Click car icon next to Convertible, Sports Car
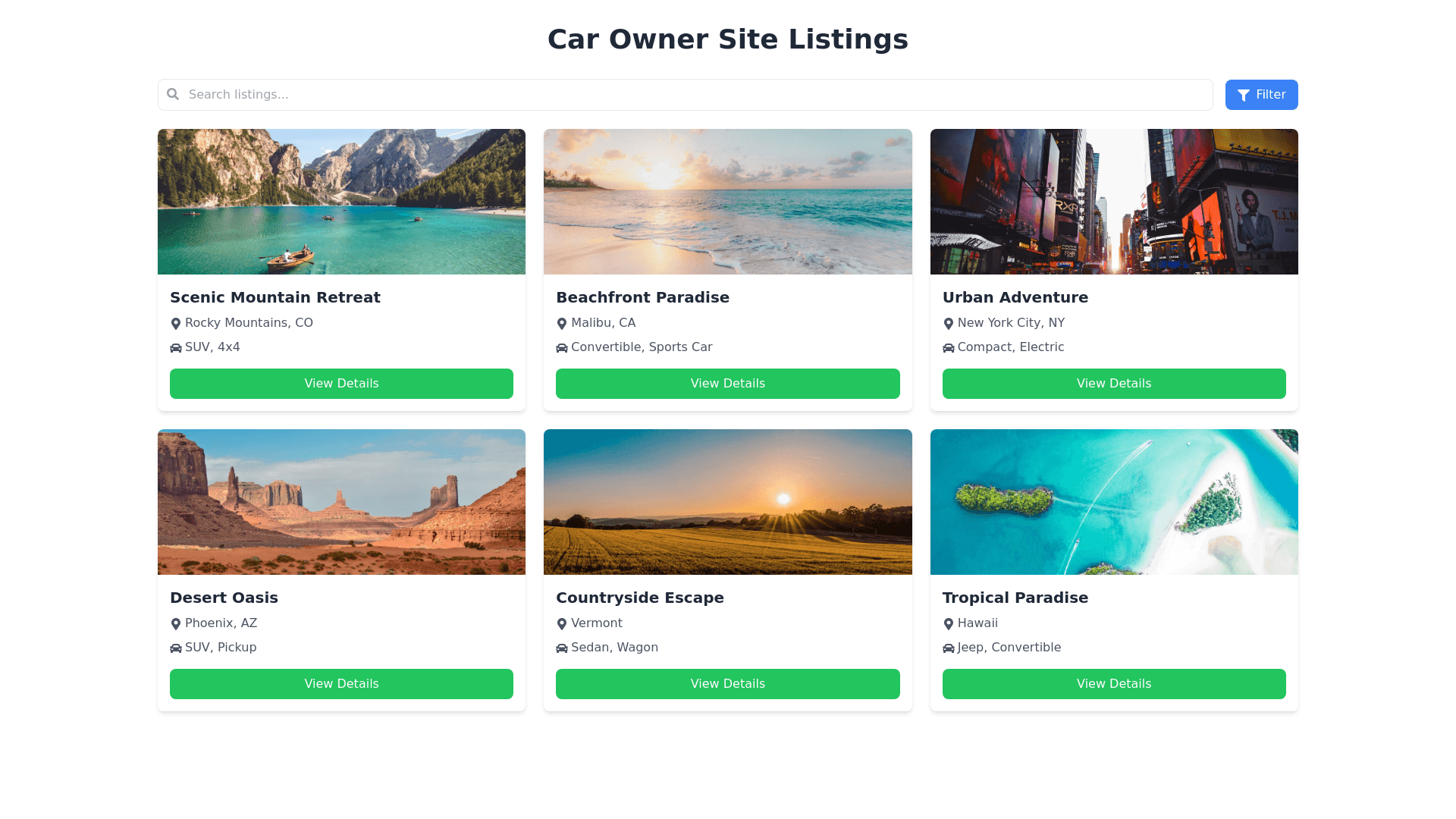 (x=562, y=348)
